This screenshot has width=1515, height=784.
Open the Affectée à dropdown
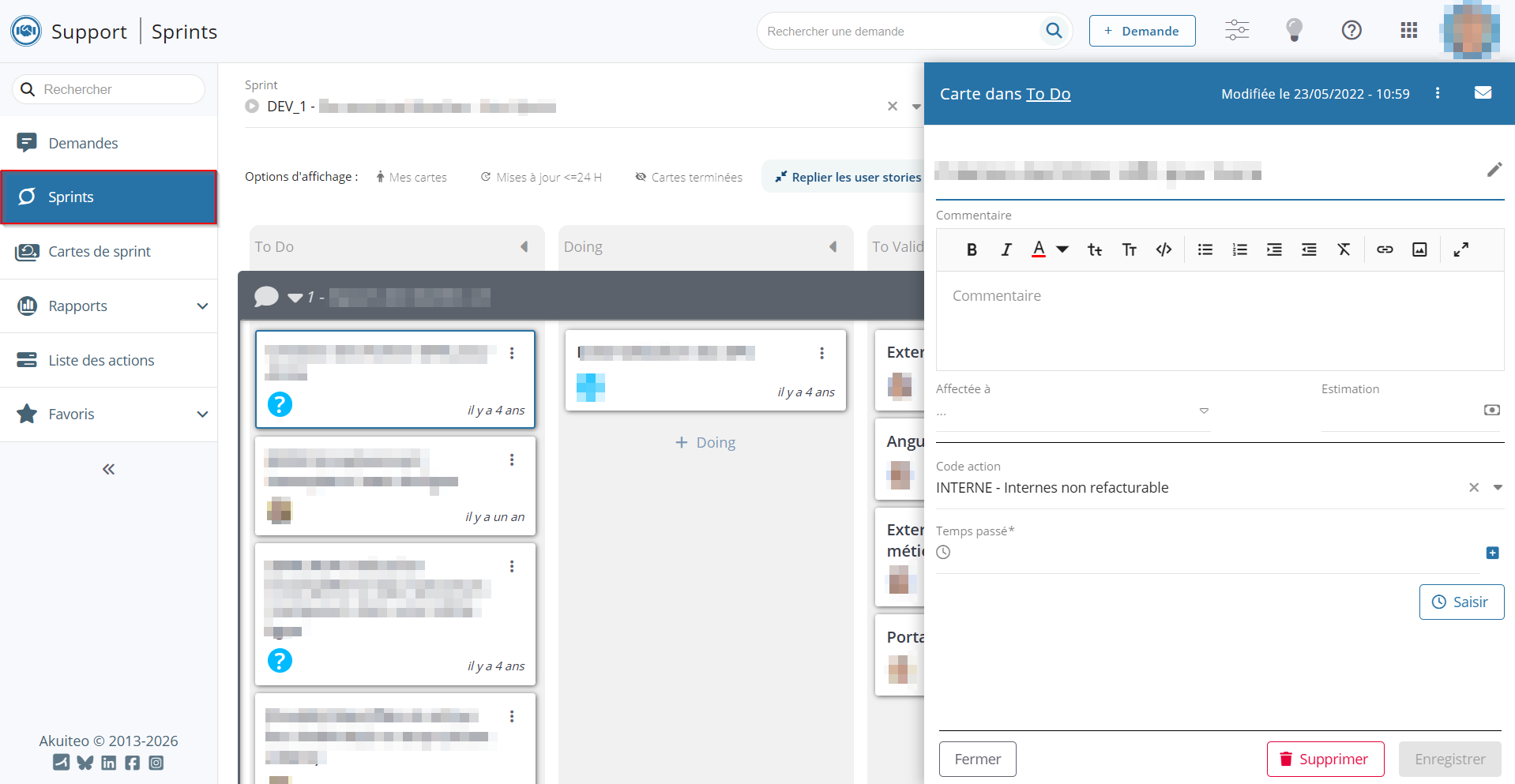(x=1203, y=411)
